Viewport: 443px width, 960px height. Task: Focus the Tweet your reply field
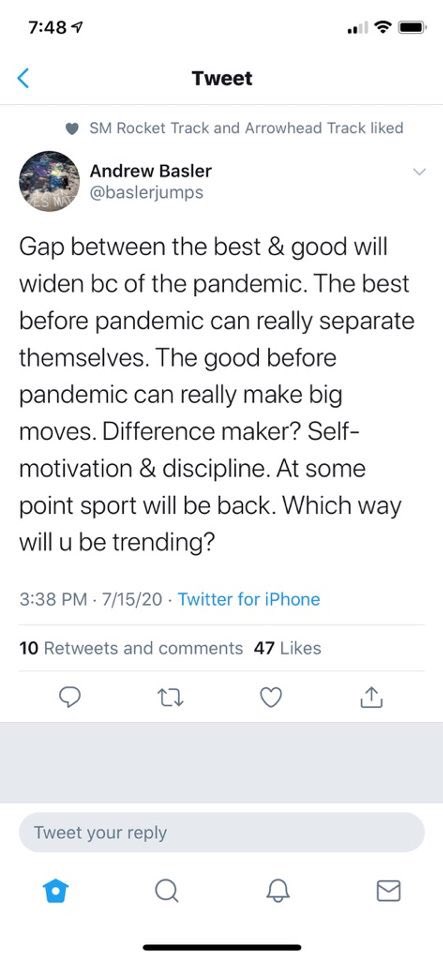222,833
